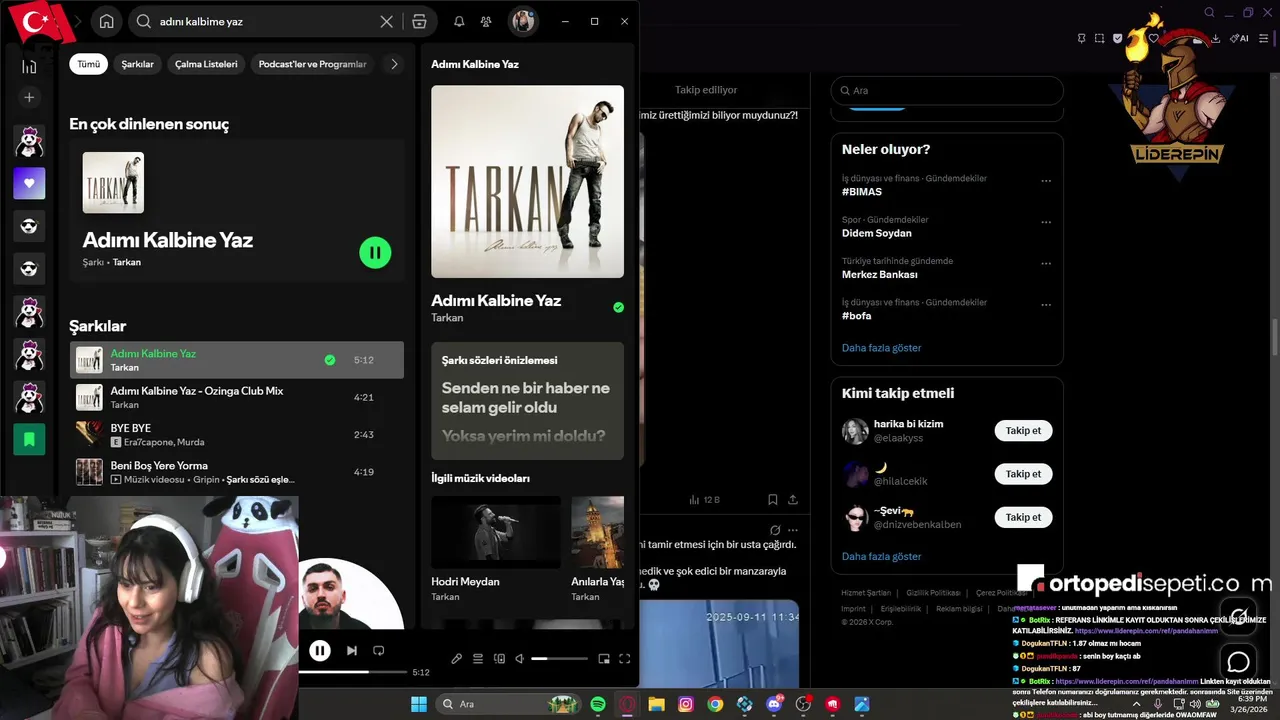Create a new playlist with plus icon

click(29, 97)
